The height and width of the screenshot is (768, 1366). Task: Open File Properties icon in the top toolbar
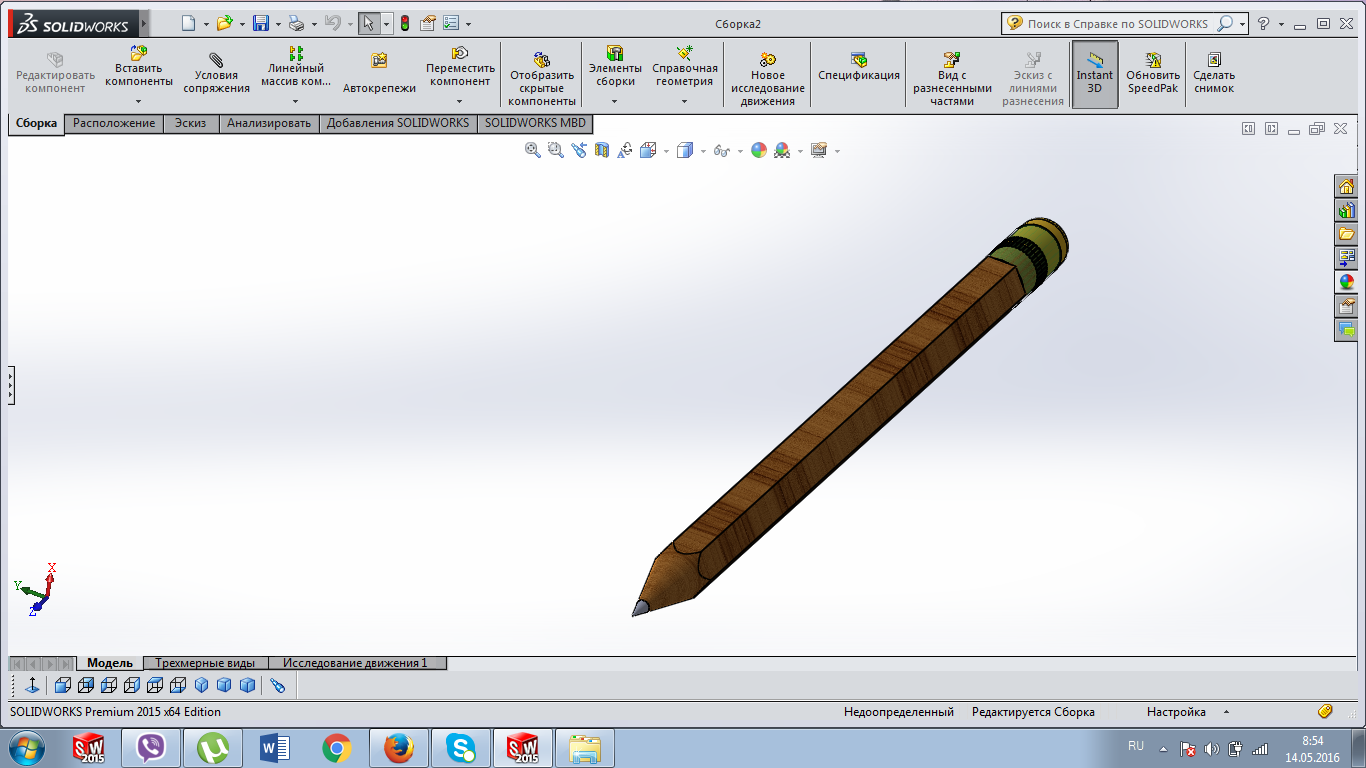pyautogui.click(x=428, y=23)
